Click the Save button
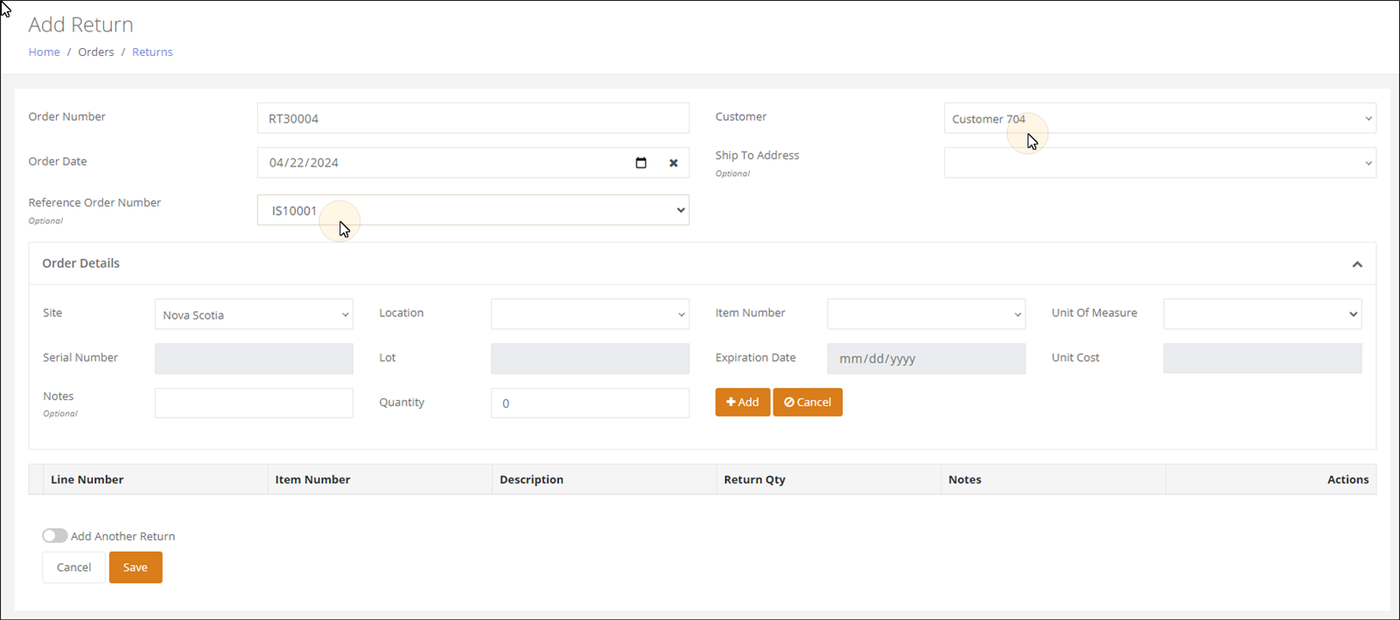 pos(135,567)
